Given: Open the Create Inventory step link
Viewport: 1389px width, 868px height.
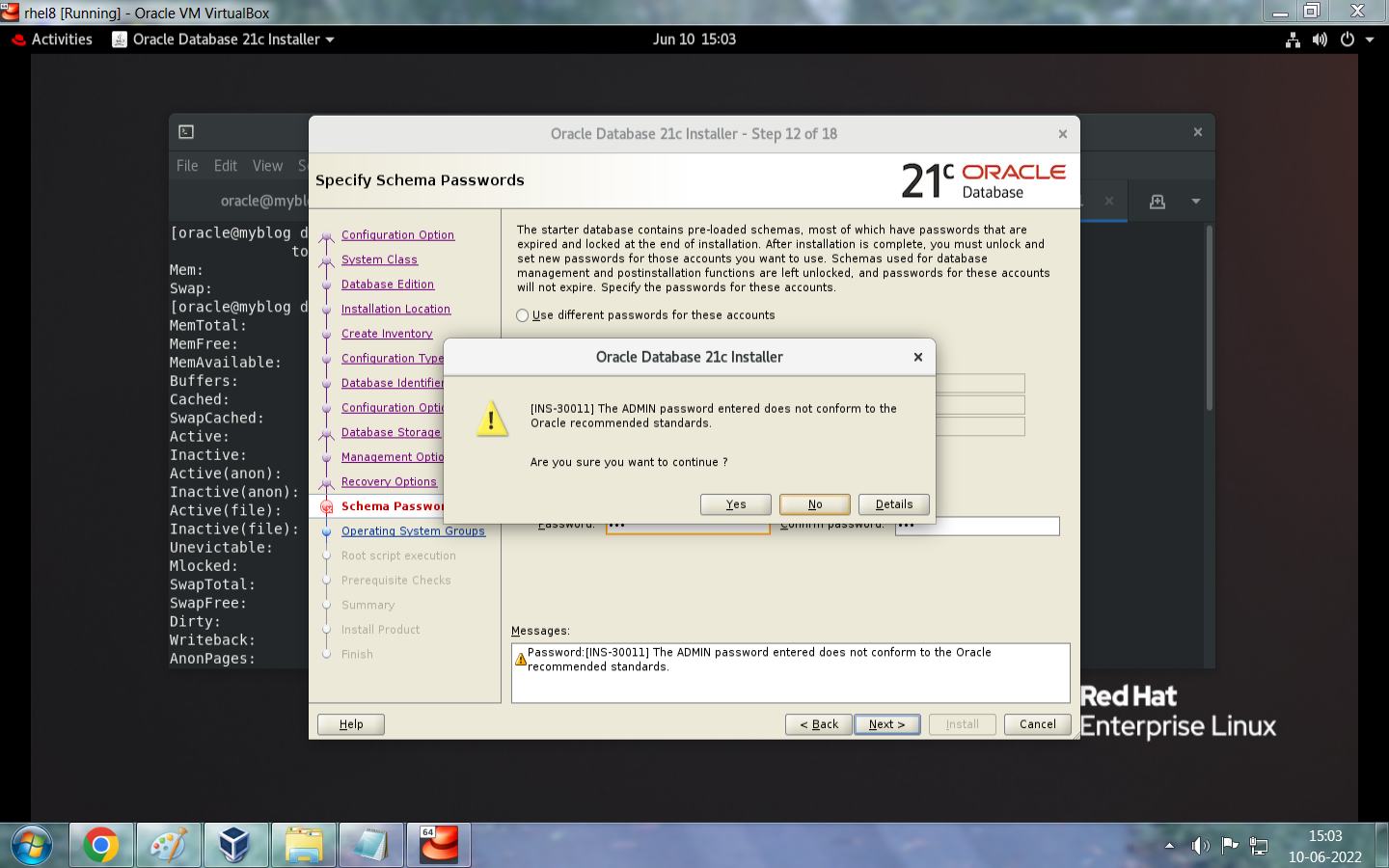Looking at the screenshot, I should (387, 334).
